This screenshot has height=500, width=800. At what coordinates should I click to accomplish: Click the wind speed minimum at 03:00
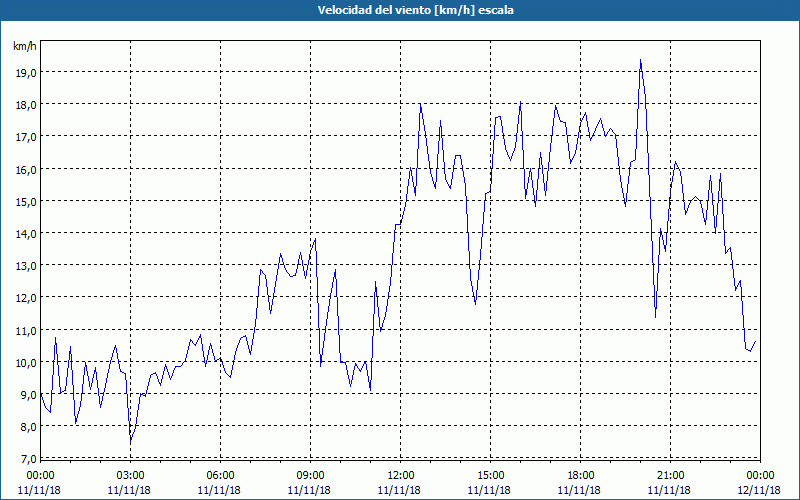click(131, 442)
